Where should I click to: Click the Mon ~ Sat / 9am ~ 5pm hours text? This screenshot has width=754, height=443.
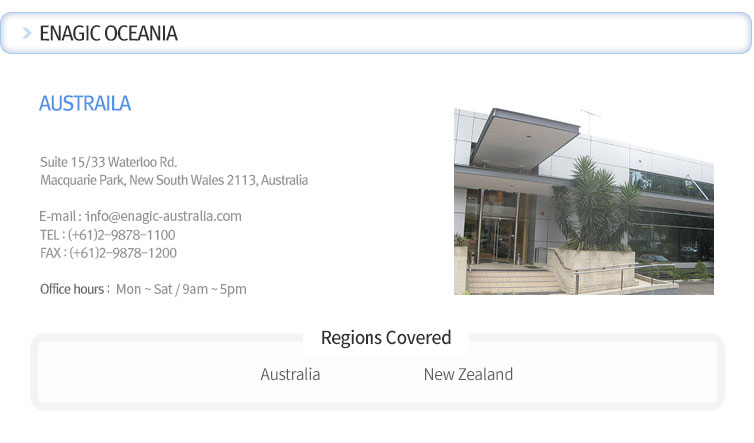click(x=181, y=290)
